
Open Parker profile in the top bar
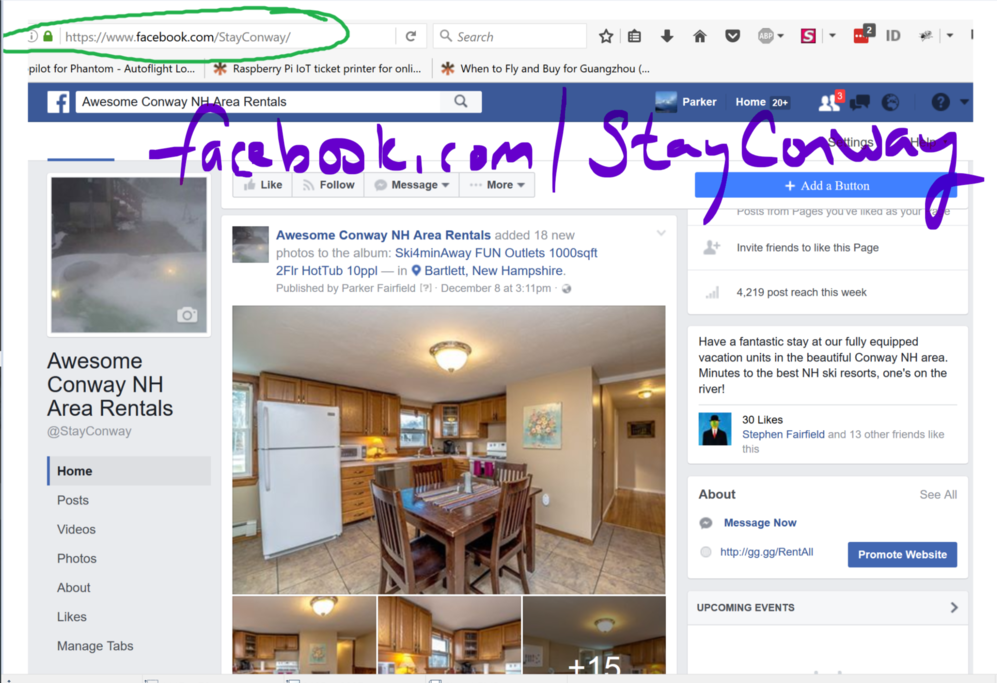point(685,102)
